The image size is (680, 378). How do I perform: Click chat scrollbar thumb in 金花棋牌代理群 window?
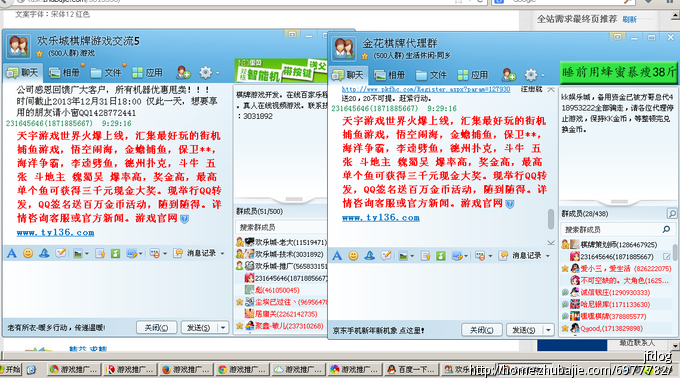click(x=551, y=219)
